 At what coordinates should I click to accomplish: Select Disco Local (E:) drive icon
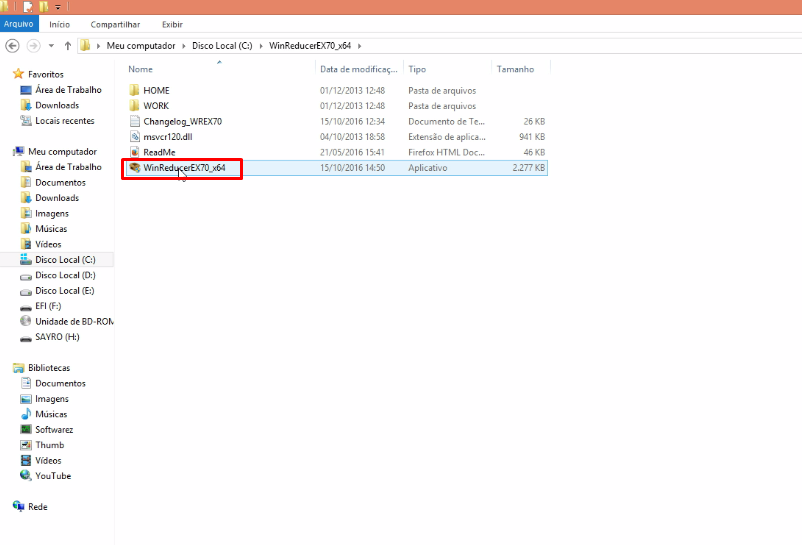click(26, 291)
